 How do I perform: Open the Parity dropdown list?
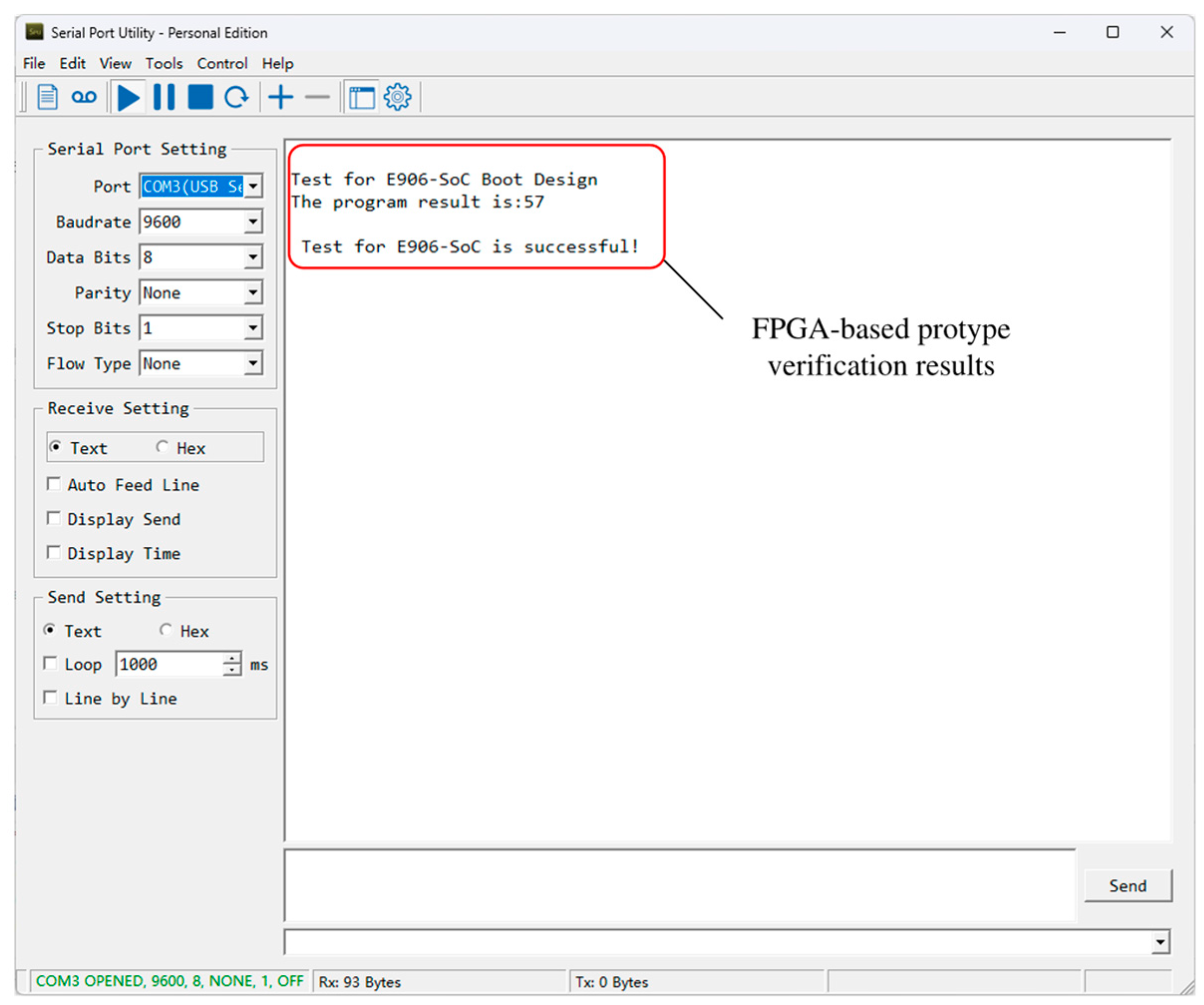253,293
